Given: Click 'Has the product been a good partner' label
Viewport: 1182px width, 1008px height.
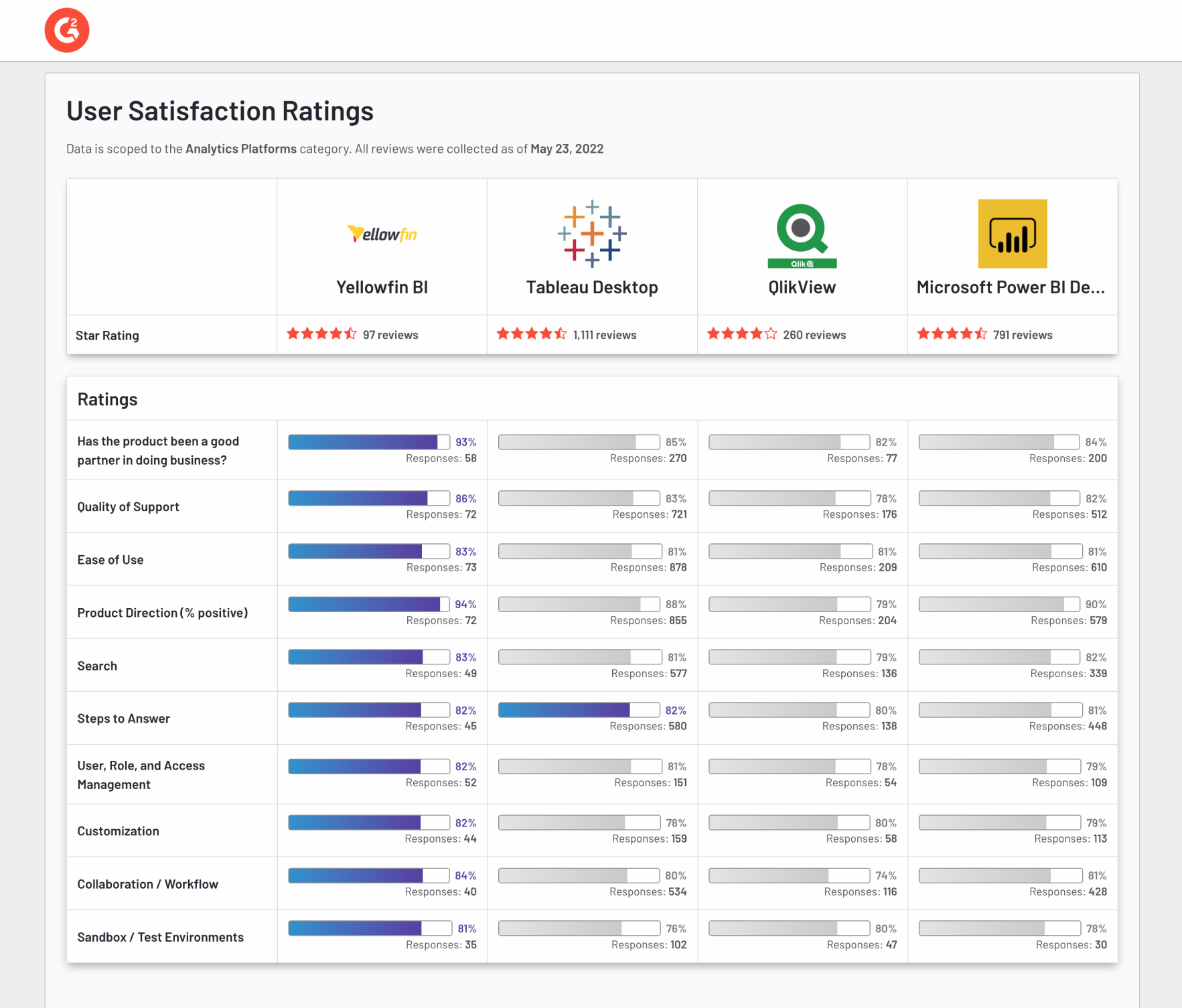Looking at the screenshot, I should pyautogui.click(x=158, y=451).
